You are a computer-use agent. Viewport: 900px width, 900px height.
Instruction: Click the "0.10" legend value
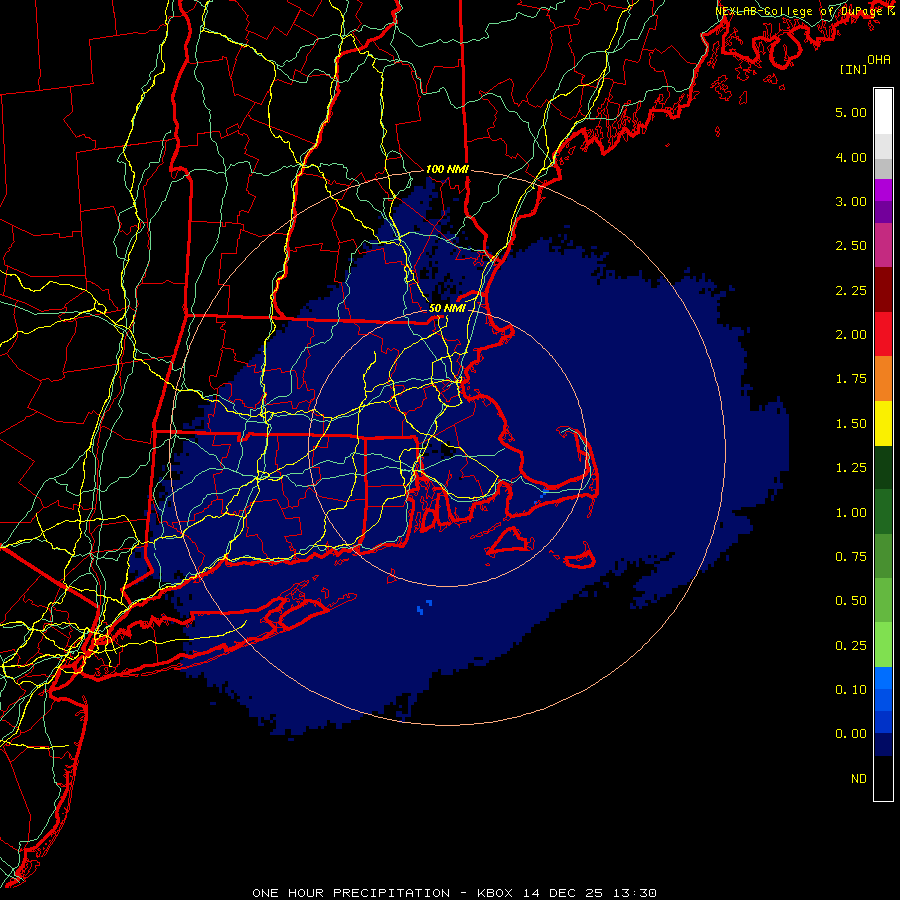[851, 690]
